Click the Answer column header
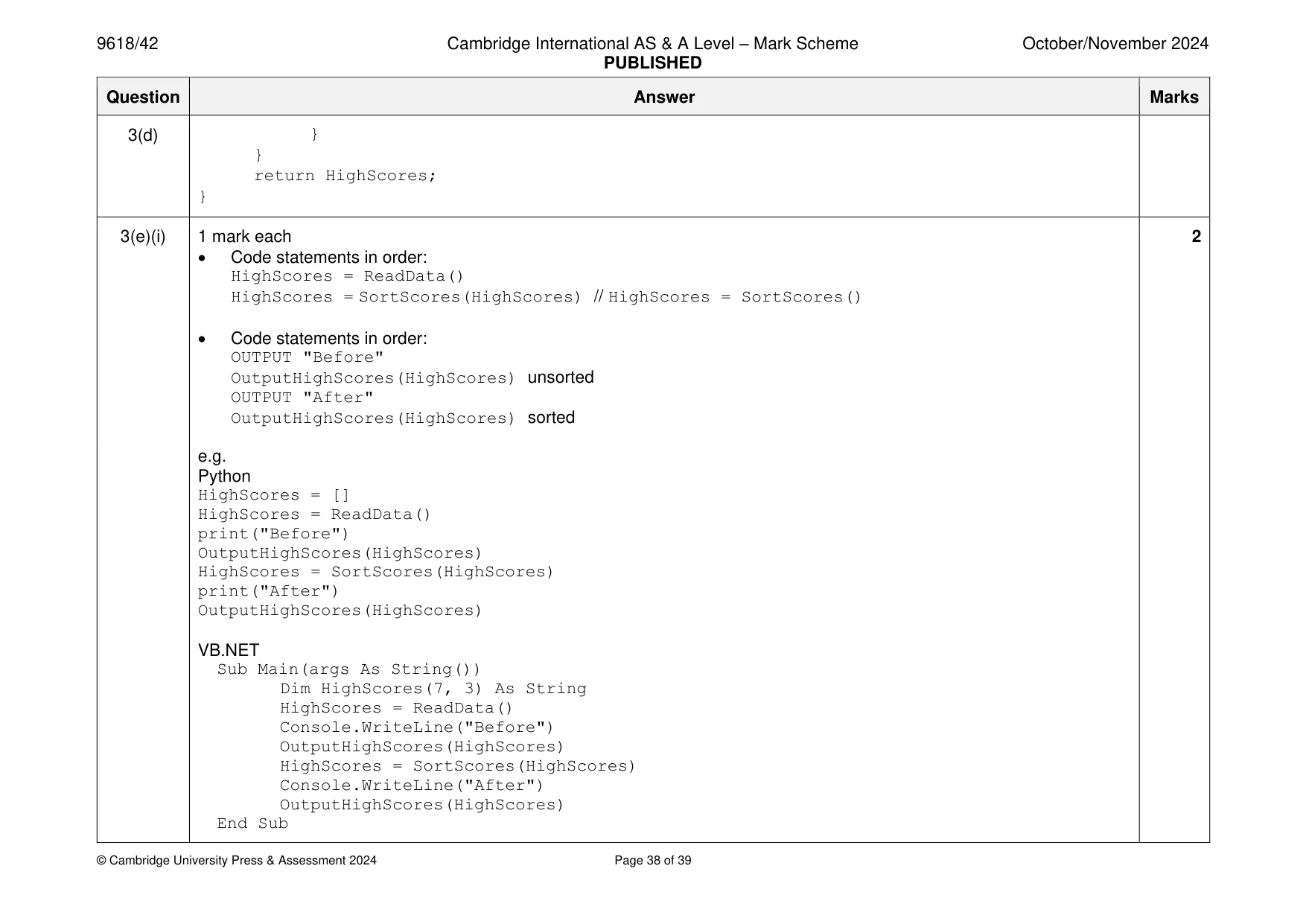1306x924 pixels. click(x=664, y=97)
